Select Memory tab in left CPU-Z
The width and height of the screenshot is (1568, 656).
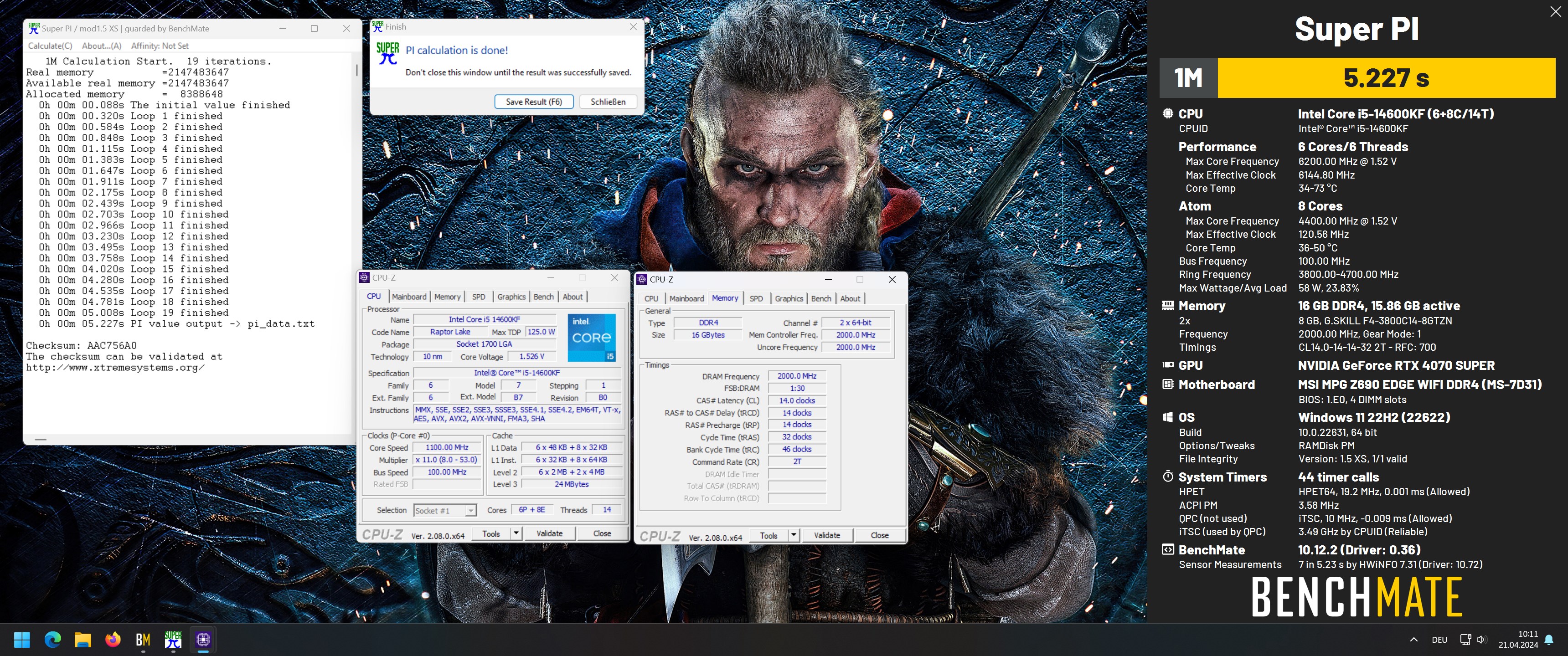point(448,297)
